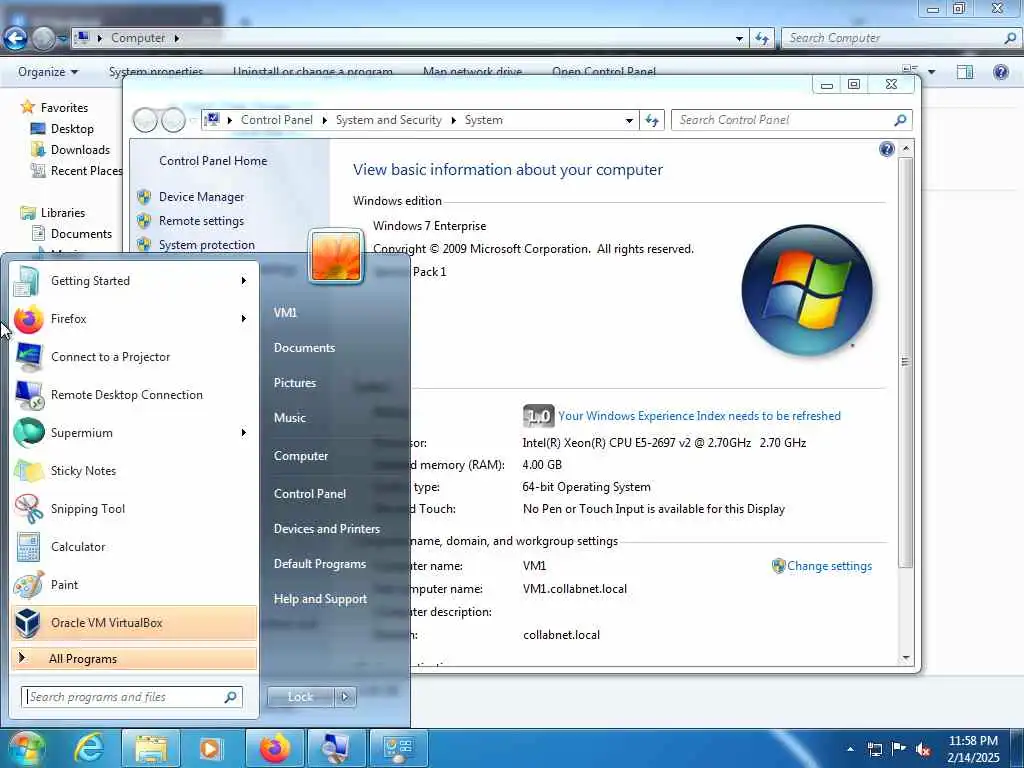1024x768 pixels.
Task: Go to Control Panel Home
Action: pyautogui.click(x=213, y=161)
